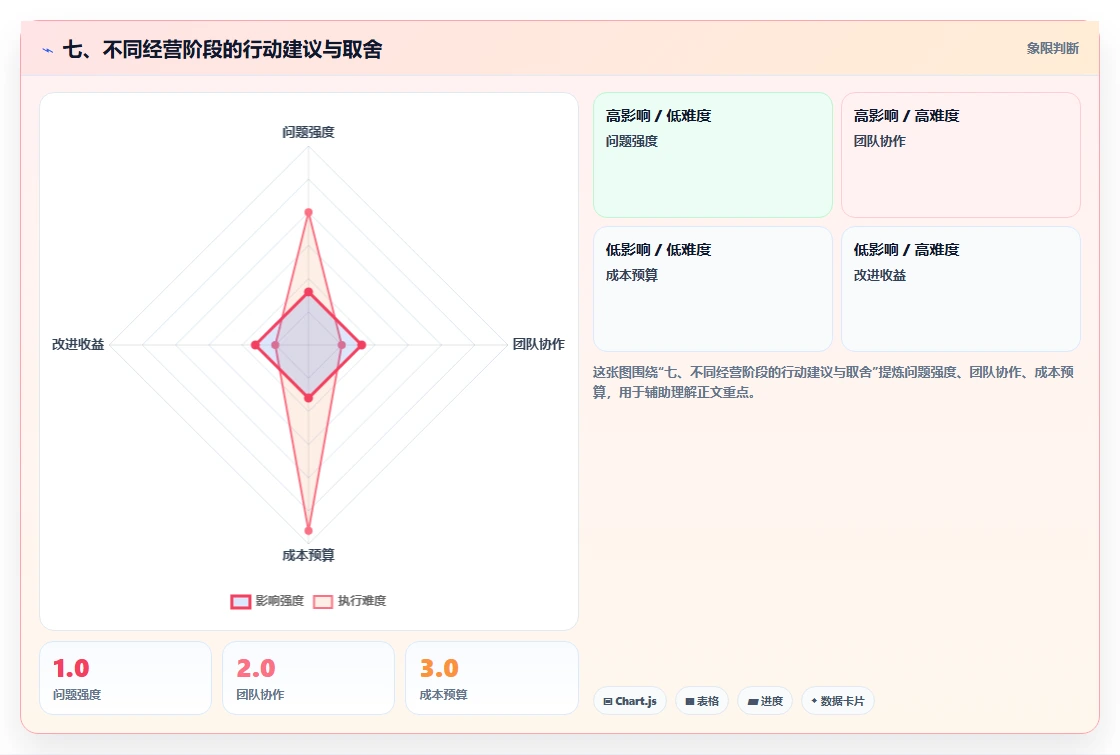Image resolution: width=1120 pixels, height=755 pixels.
Task: Open the 低影响 / 低难度 quadrant card
Action: point(713,289)
